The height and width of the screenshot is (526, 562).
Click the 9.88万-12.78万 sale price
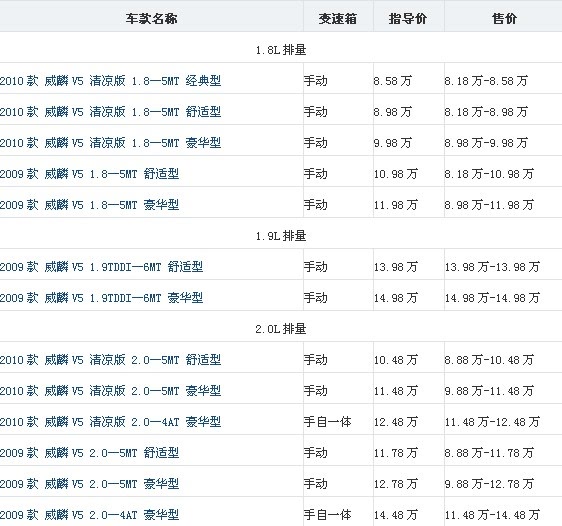(489, 484)
